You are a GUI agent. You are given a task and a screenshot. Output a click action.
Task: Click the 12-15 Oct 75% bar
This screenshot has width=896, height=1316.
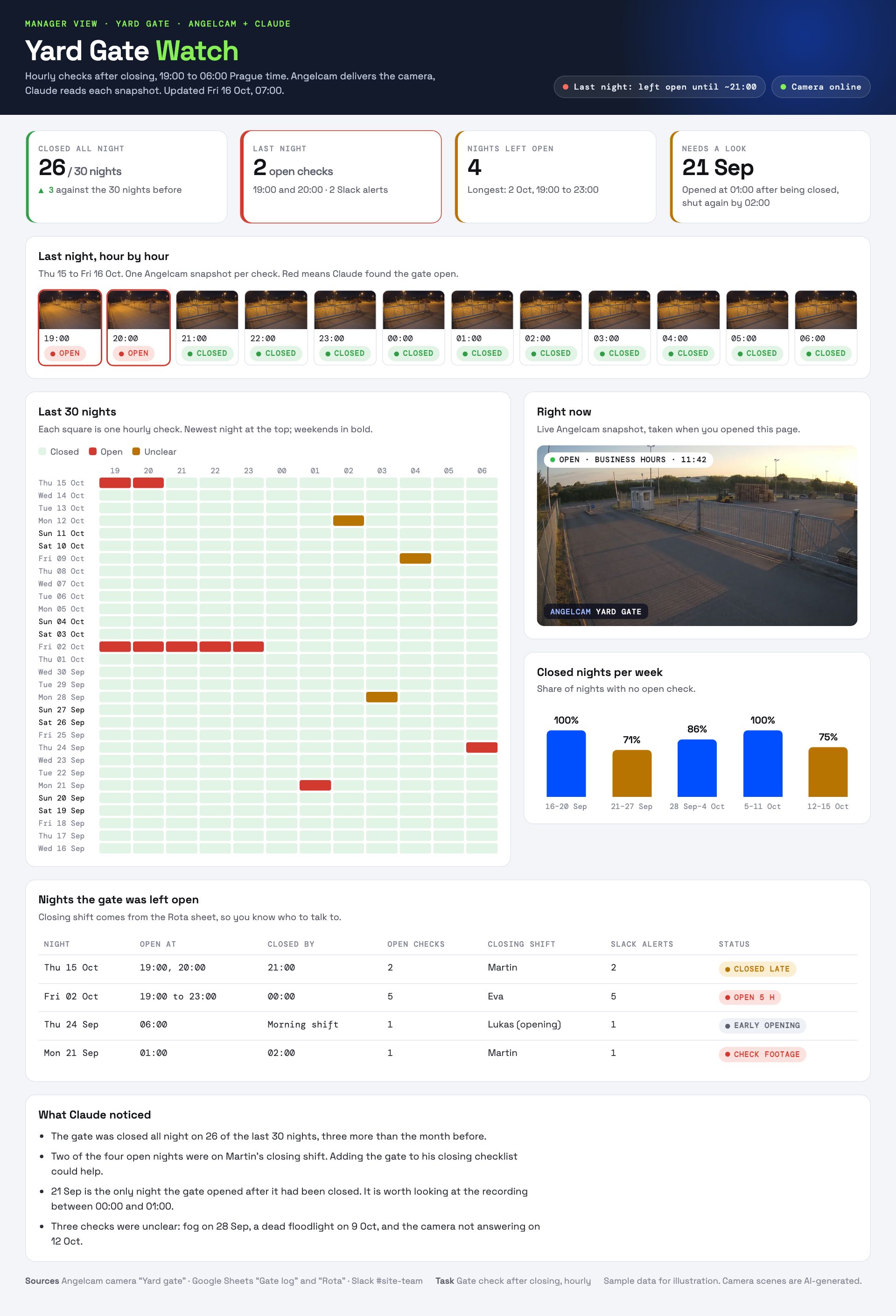pos(828,772)
